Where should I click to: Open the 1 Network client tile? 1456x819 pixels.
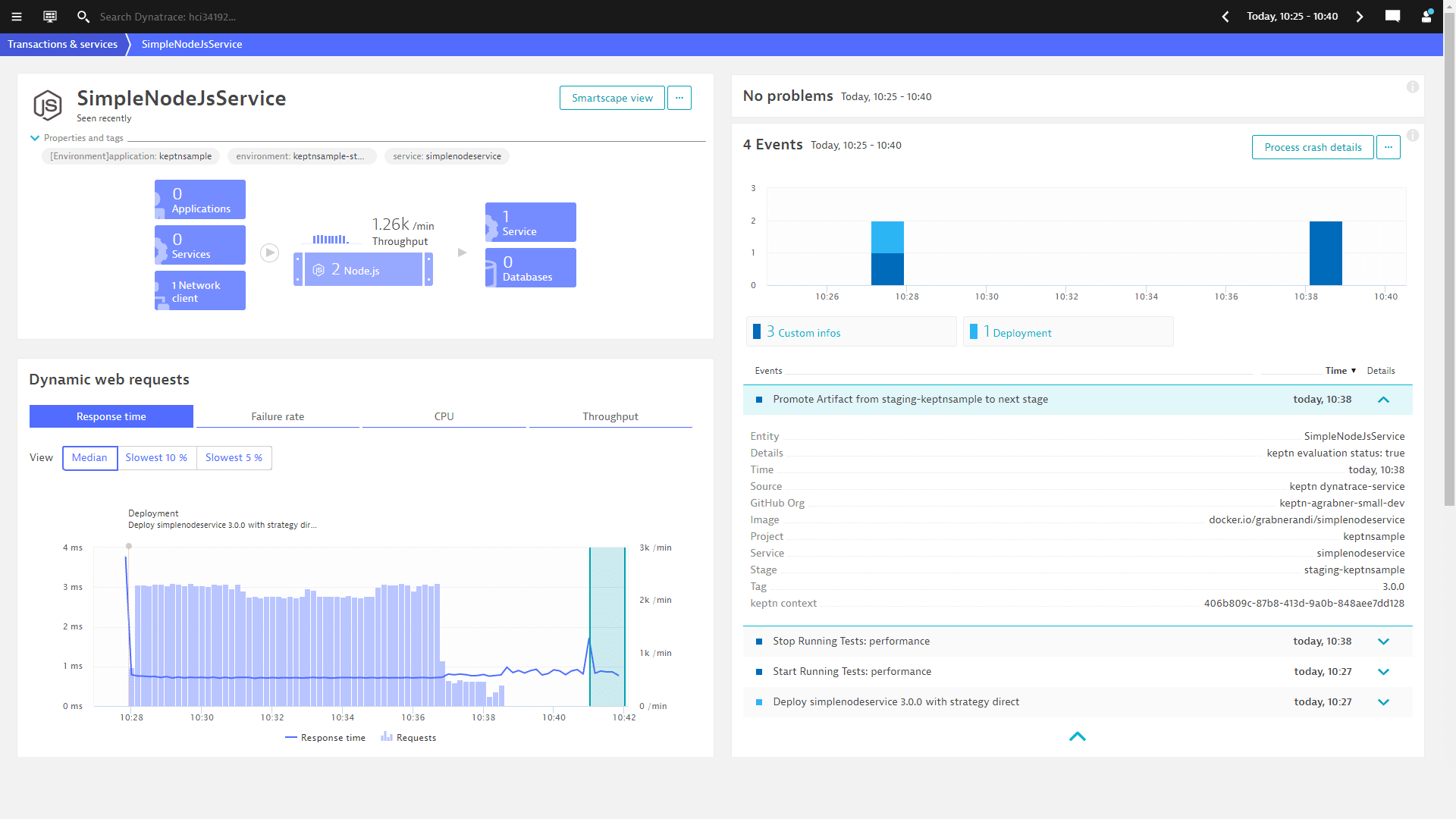200,290
